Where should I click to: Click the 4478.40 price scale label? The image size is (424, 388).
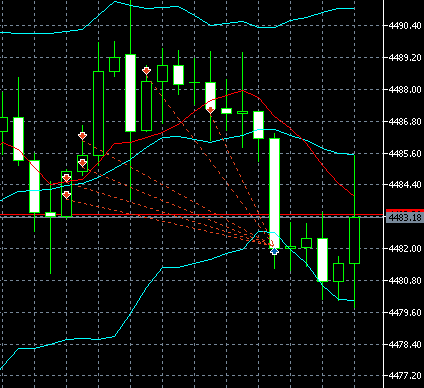[x=405, y=345]
